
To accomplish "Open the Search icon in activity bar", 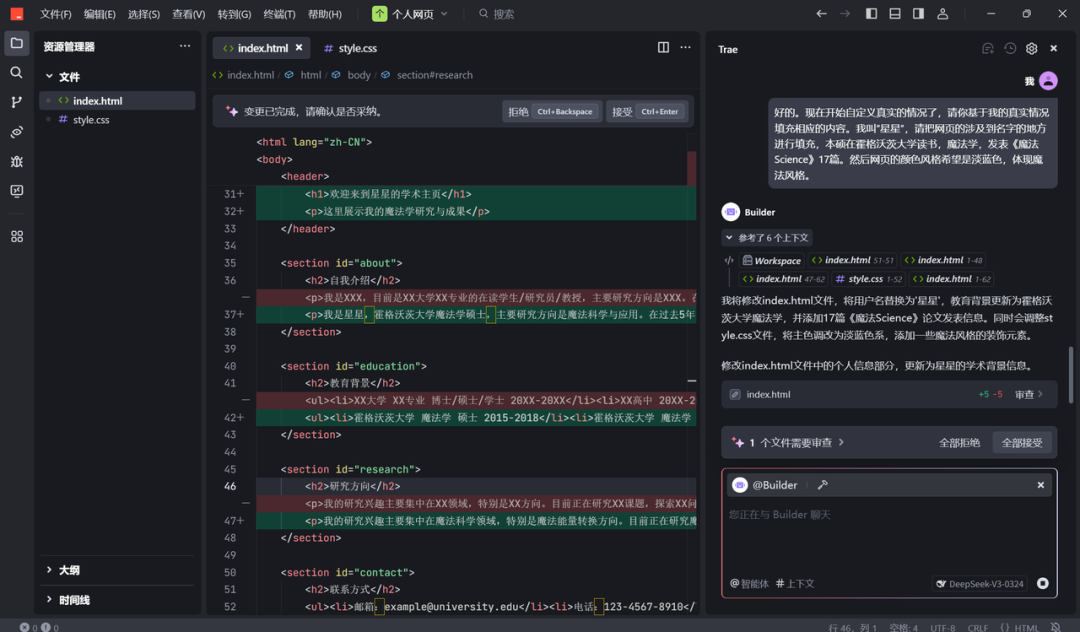I will (x=17, y=73).
